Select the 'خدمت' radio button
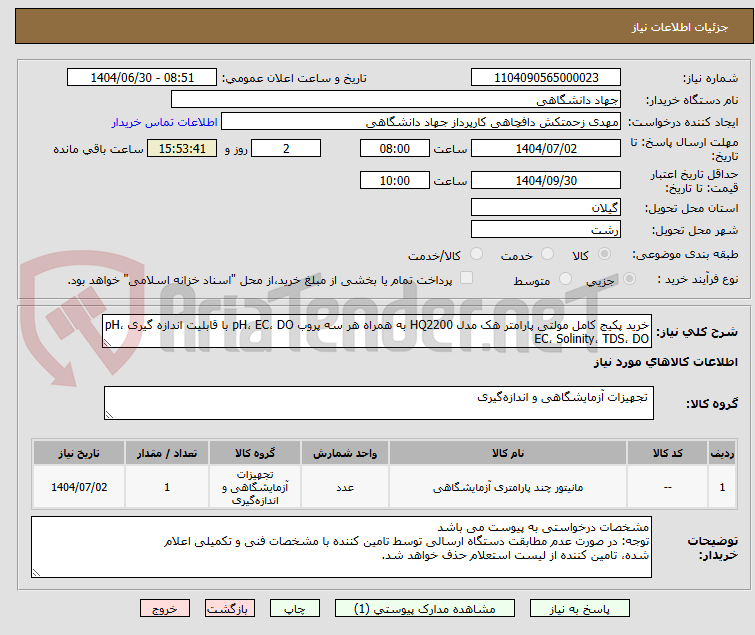755x635 pixels. pyautogui.click(x=547, y=254)
